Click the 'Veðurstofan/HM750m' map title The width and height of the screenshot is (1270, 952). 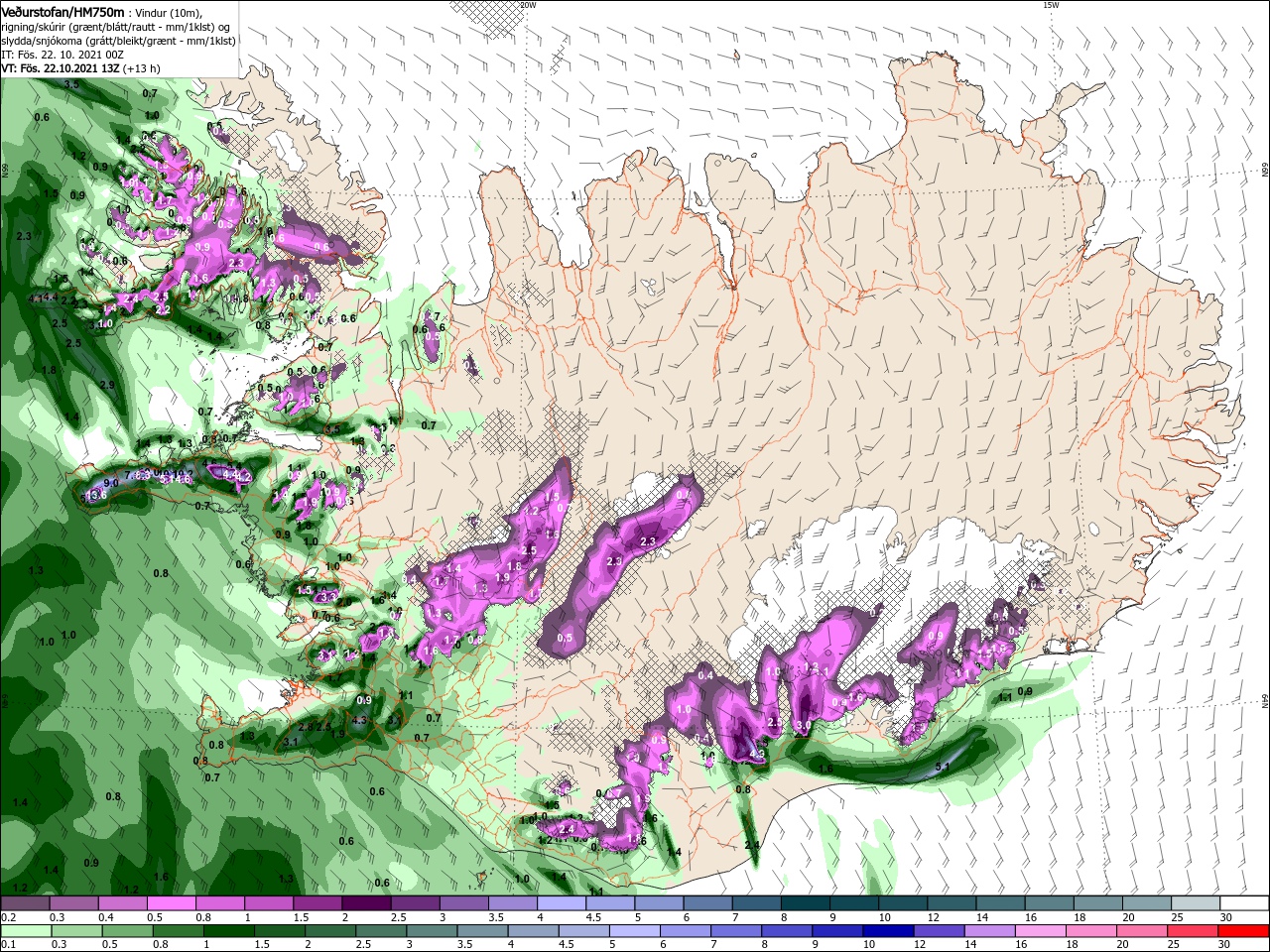click(63, 11)
